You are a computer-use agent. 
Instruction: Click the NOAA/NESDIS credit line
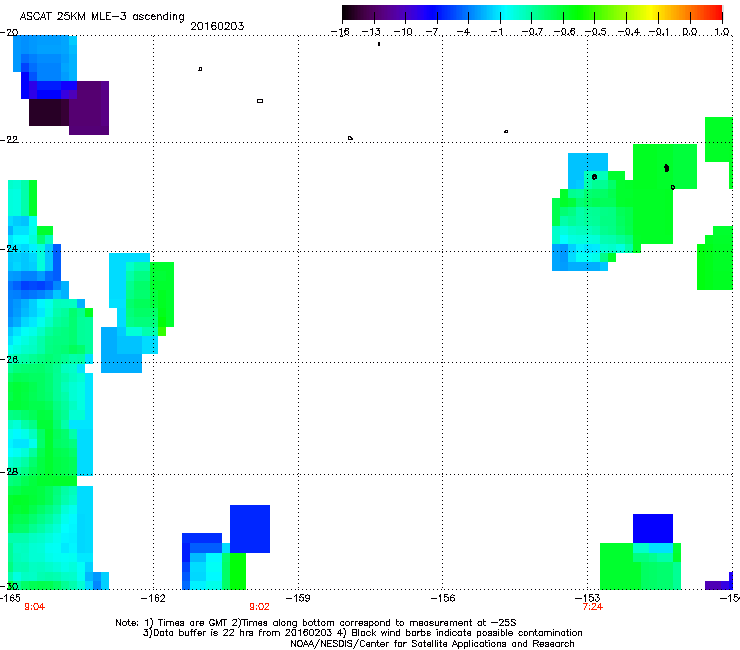pos(432,644)
